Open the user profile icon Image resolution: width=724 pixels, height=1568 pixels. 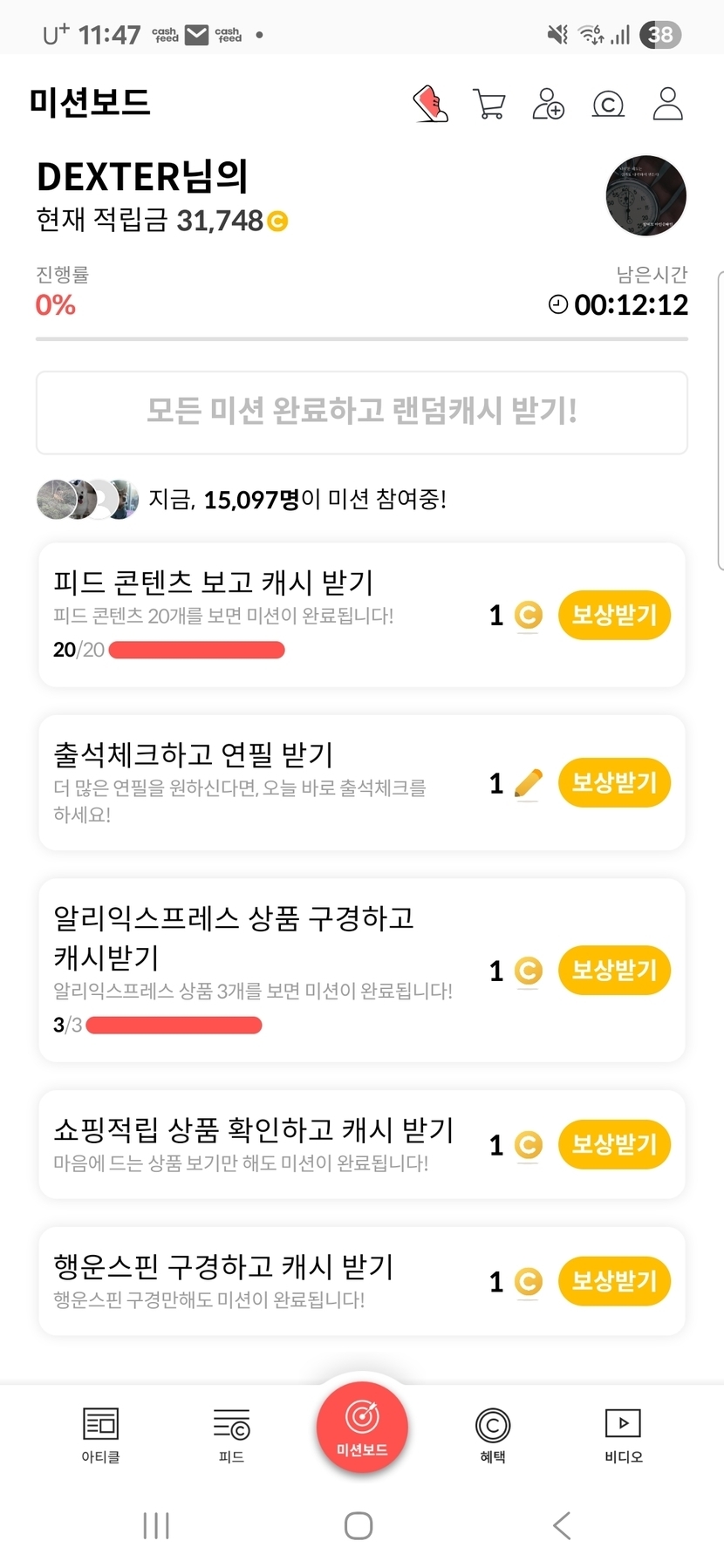click(x=668, y=104)
